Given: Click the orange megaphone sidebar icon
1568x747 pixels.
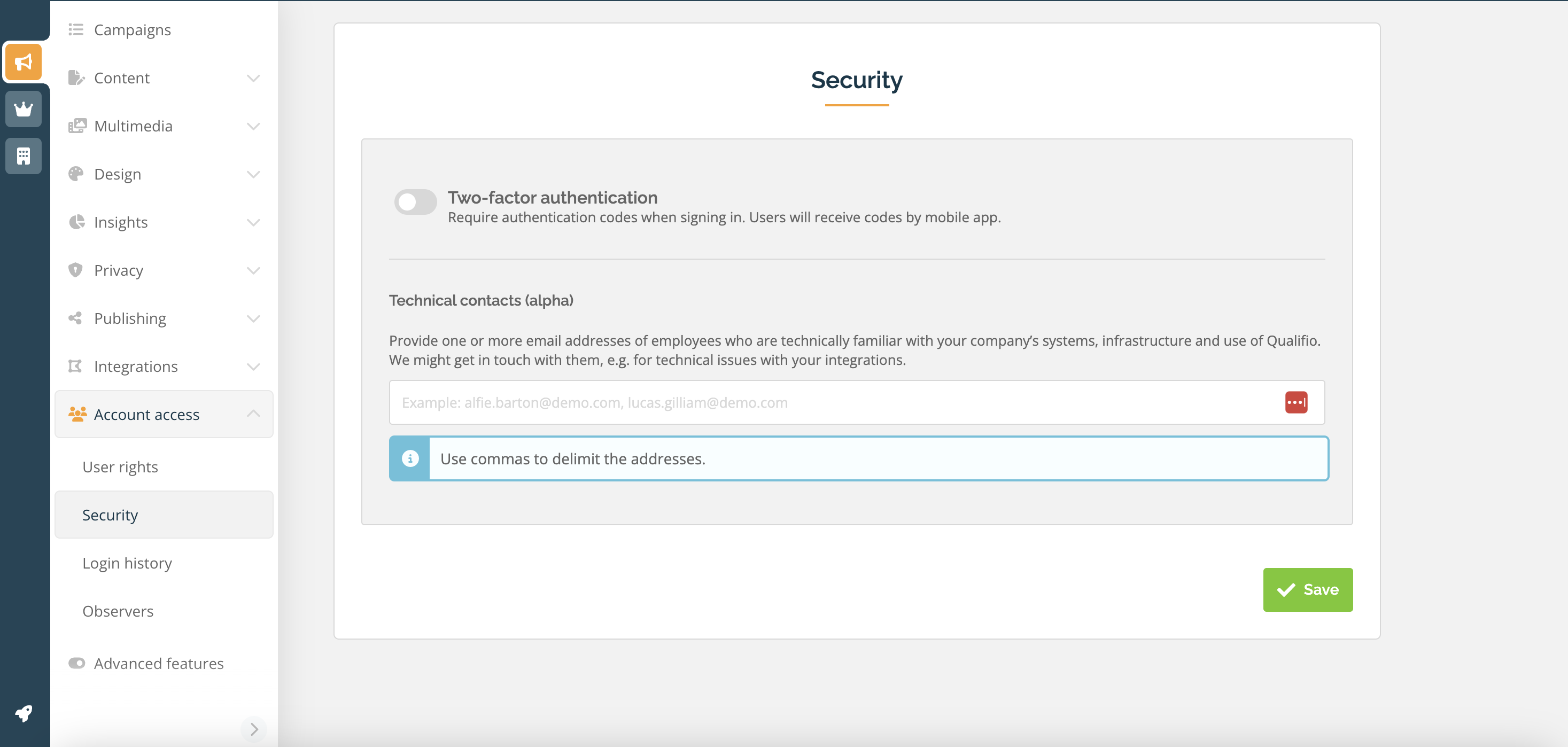Looking at the screenshot, I should [x=23, y=62].
